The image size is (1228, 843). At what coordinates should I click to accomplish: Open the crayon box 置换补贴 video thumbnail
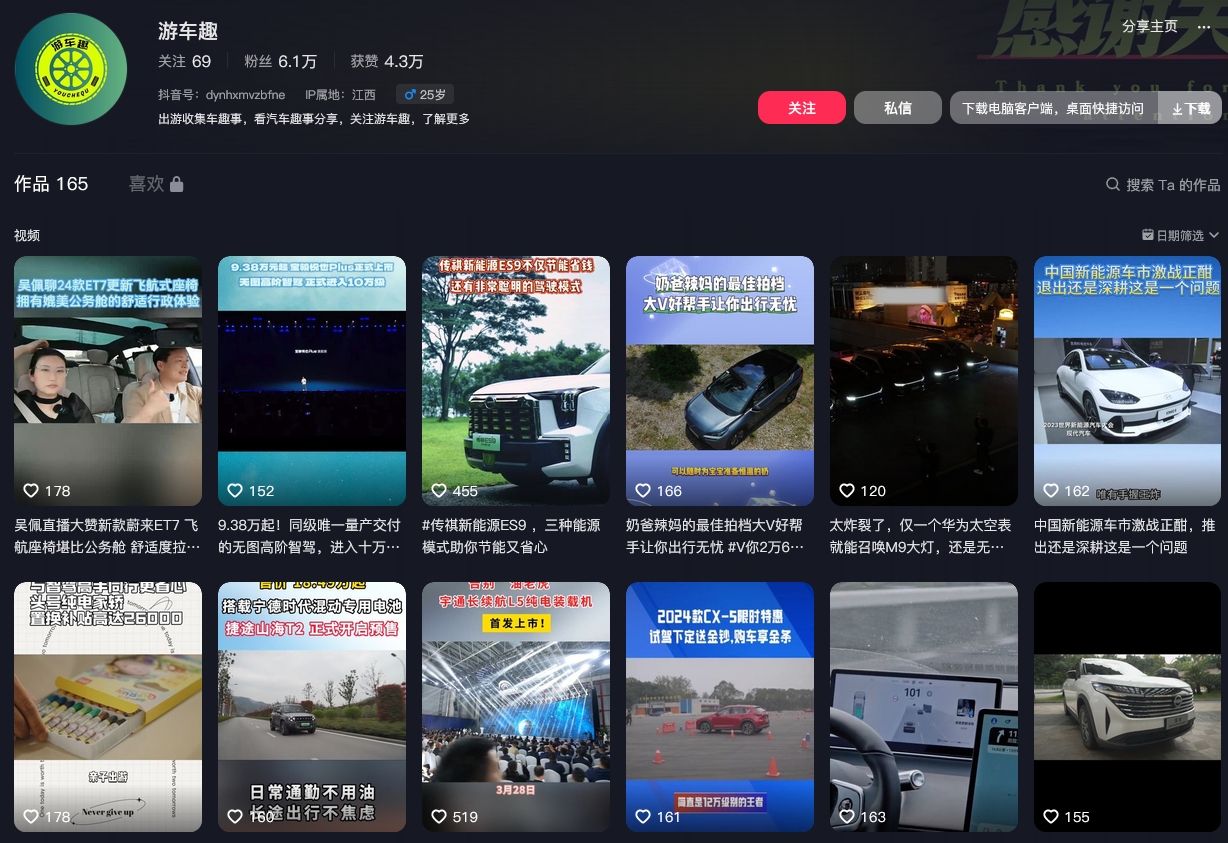point(108,707)
